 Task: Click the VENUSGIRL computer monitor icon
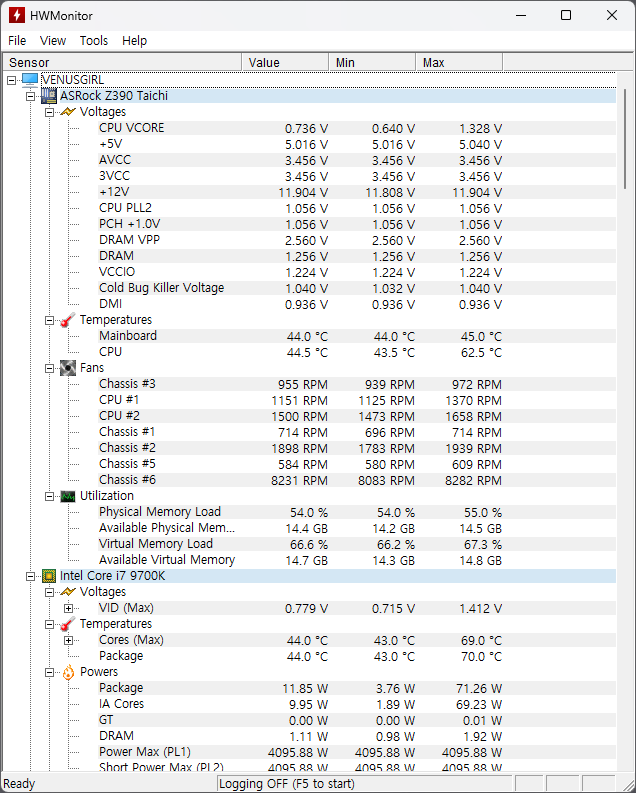coord(30,79)
